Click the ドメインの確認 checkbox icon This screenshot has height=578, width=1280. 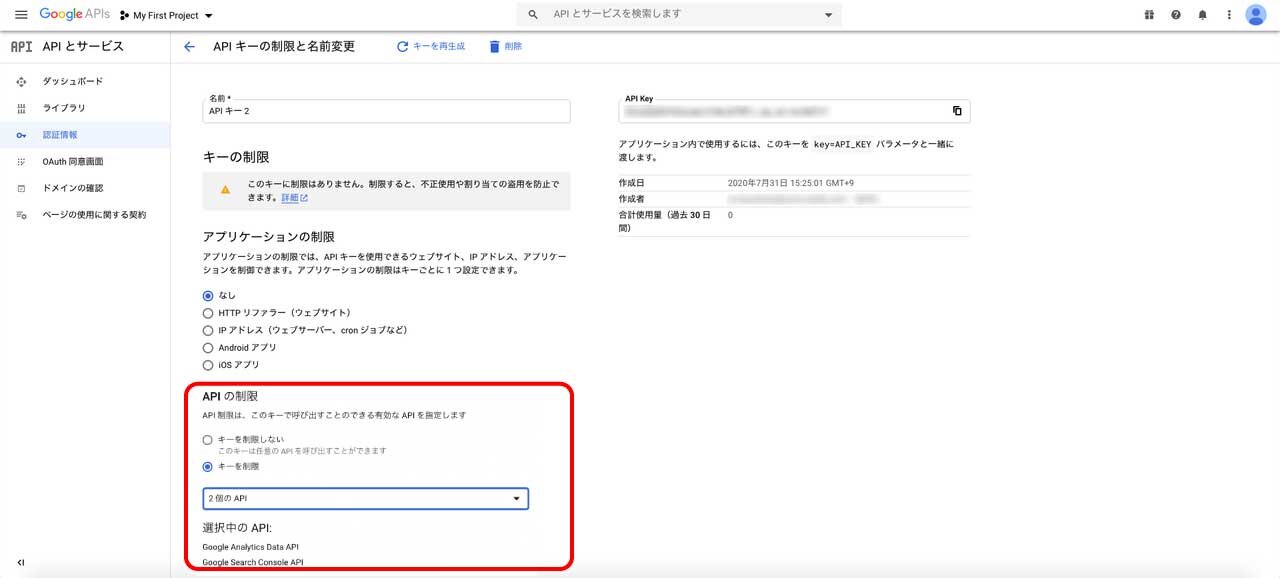click(x=21, y=188)
